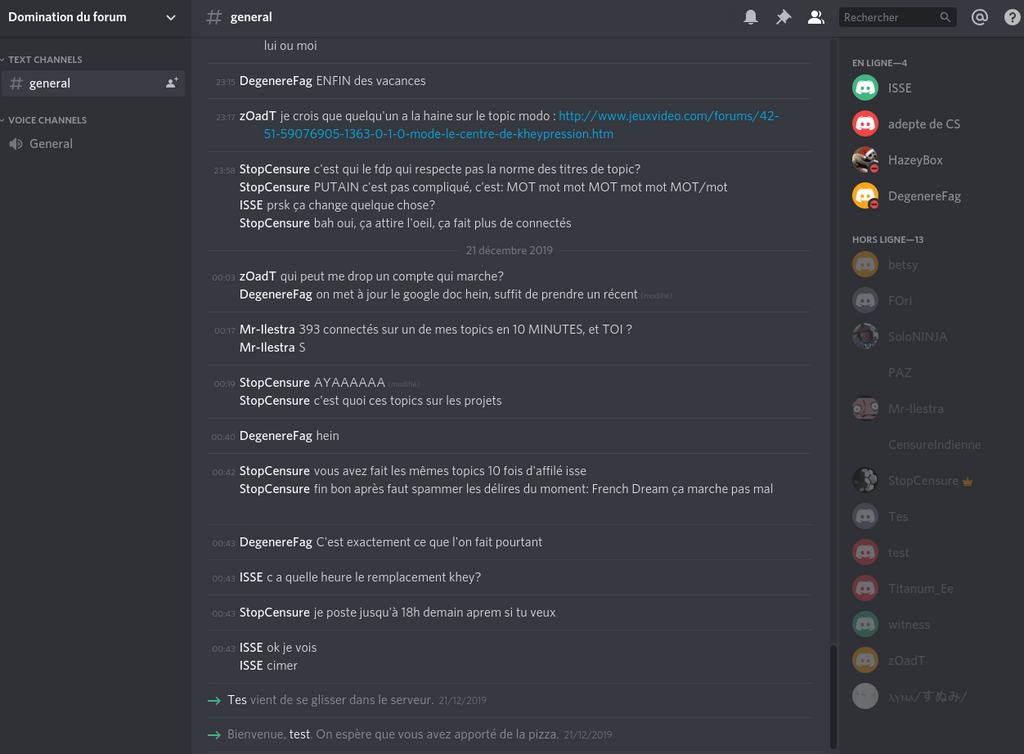Open notification settings bell icon
Screen dimensions: 1024x754
[751, 17]
